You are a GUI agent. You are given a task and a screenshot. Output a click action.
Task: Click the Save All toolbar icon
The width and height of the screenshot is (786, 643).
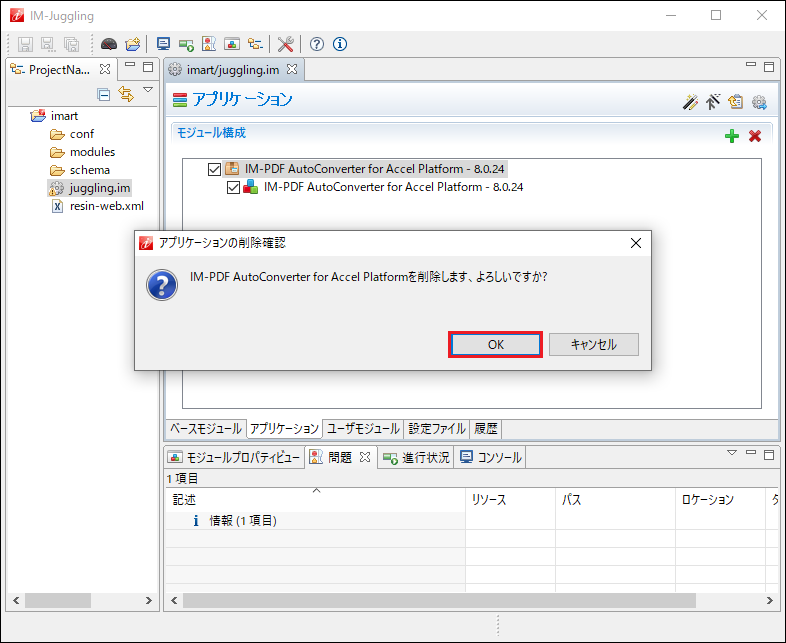(x=71, y=44)
